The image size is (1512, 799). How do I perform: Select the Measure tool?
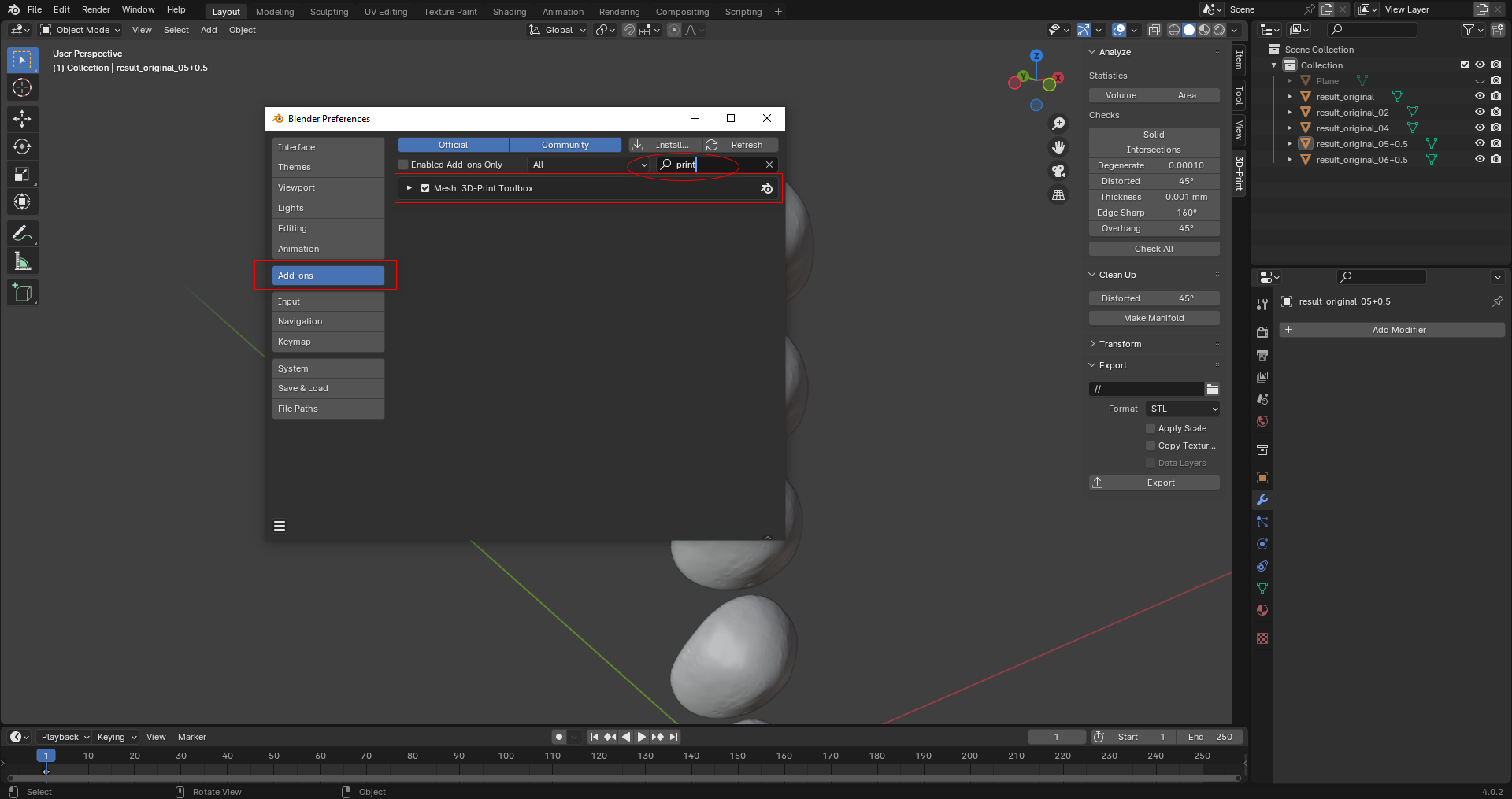[x=22, y=261]
